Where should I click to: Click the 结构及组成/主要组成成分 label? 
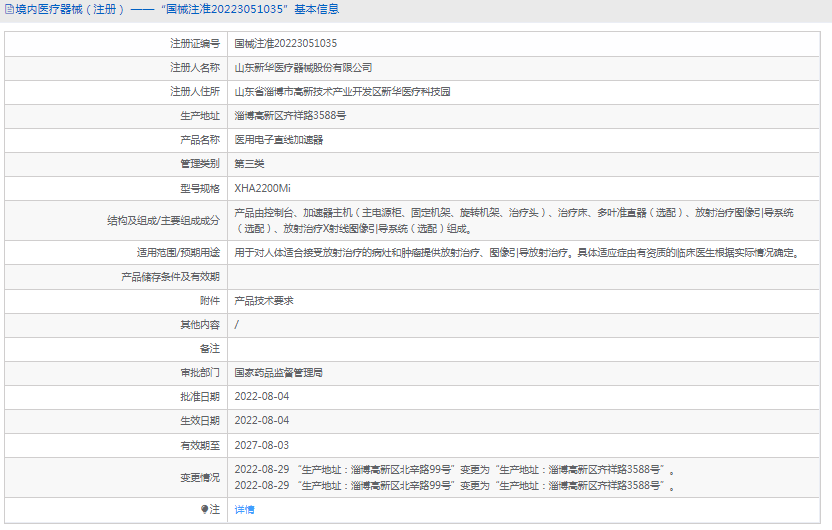tap(163, 221)
